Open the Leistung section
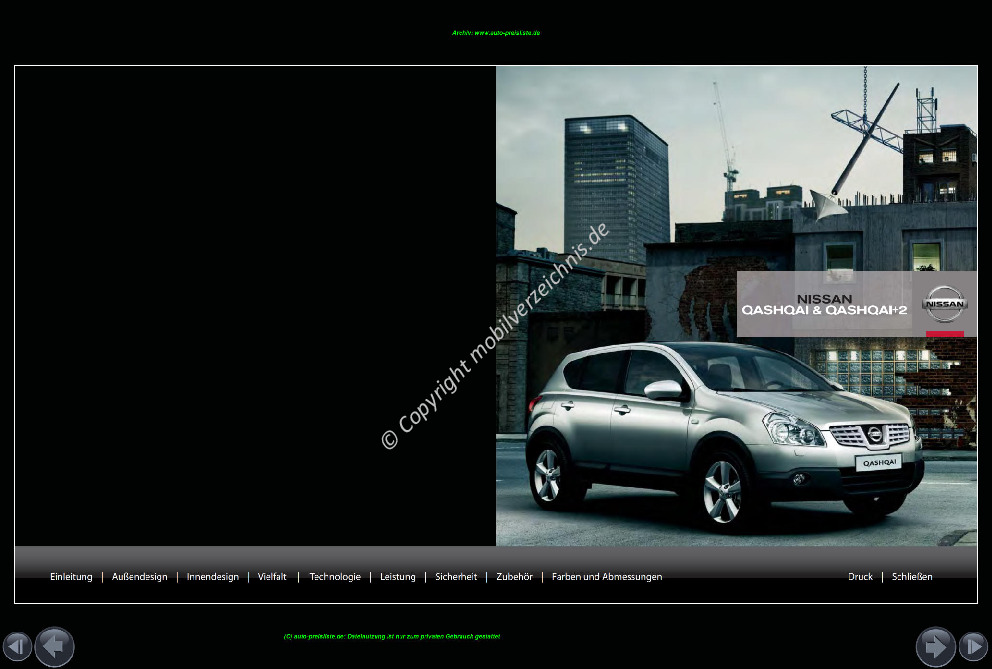This screenshot has height=669, width=992. (x=397, y=577)
